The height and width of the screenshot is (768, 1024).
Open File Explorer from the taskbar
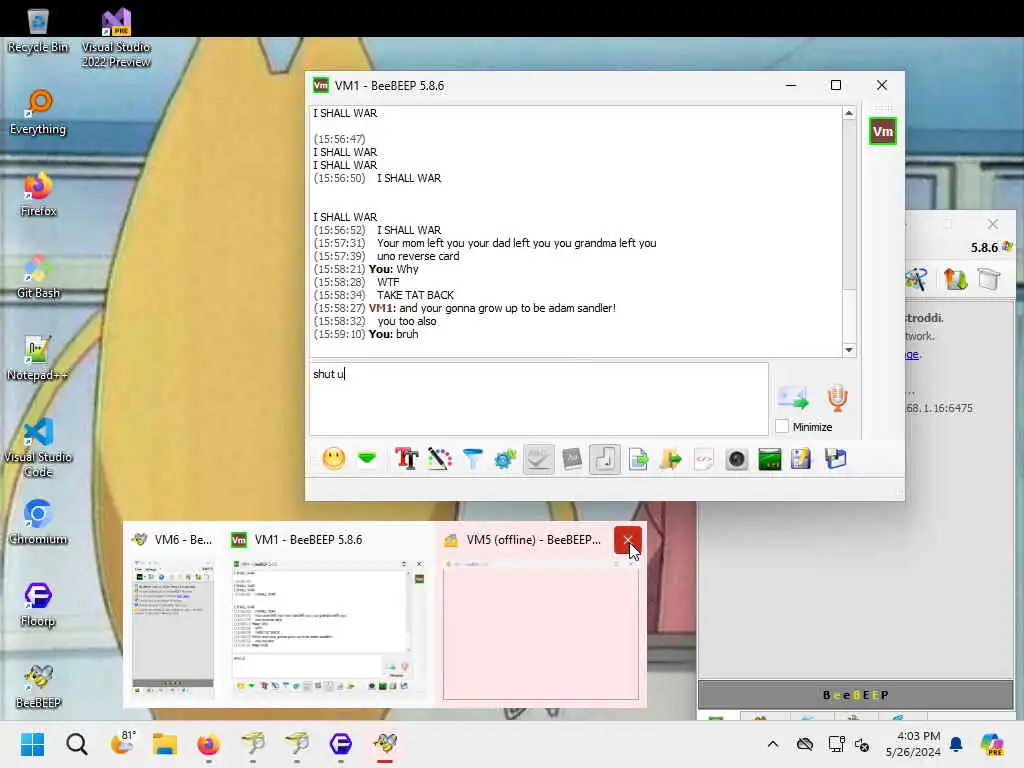click(x=165, y=744)
